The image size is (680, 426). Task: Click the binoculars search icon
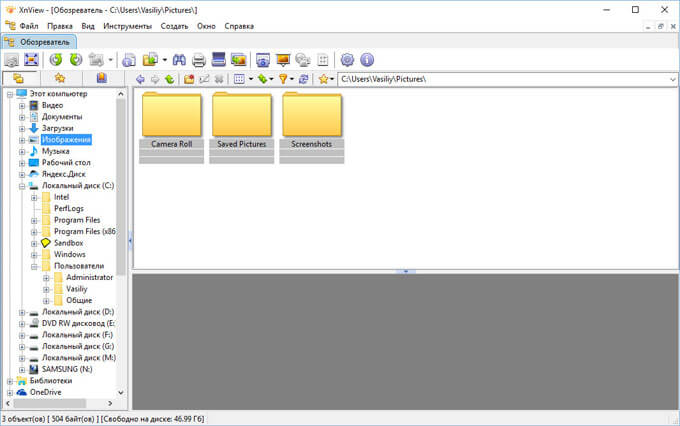[179, 60]
